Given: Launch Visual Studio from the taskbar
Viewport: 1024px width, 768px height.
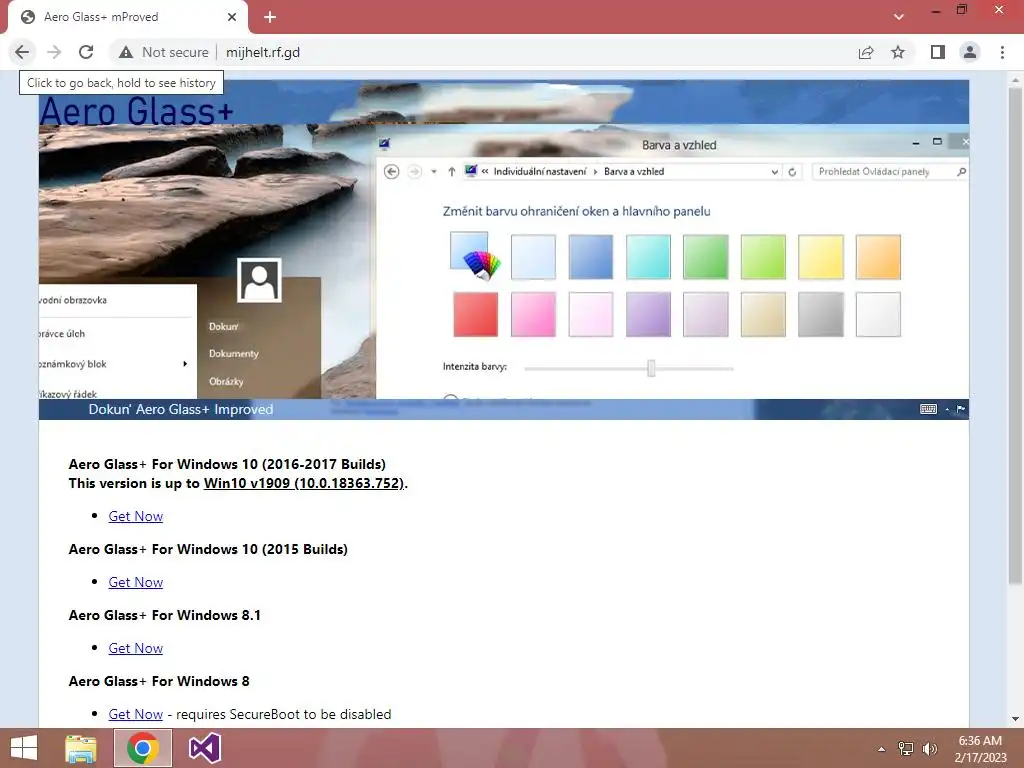Looking at the screenshot, I should [x=204, y=748].
